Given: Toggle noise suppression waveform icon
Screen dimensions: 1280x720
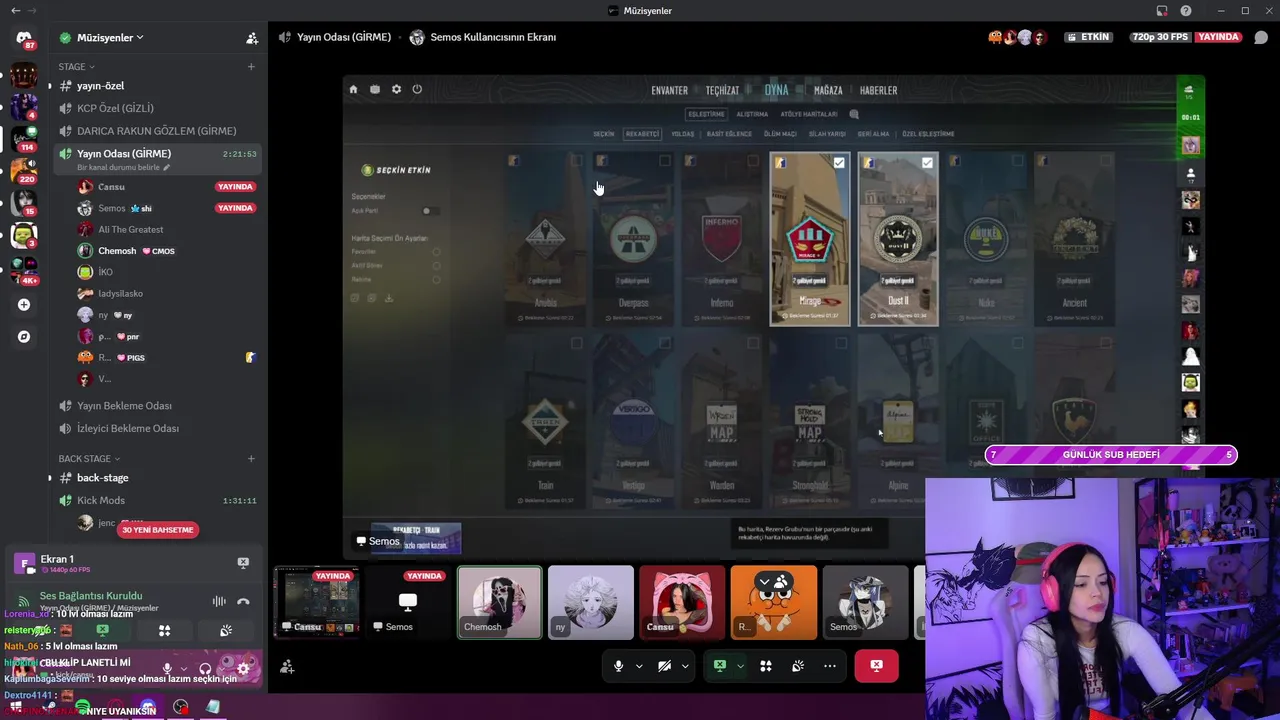Looking at the screenshot, I should click(219, 601).
